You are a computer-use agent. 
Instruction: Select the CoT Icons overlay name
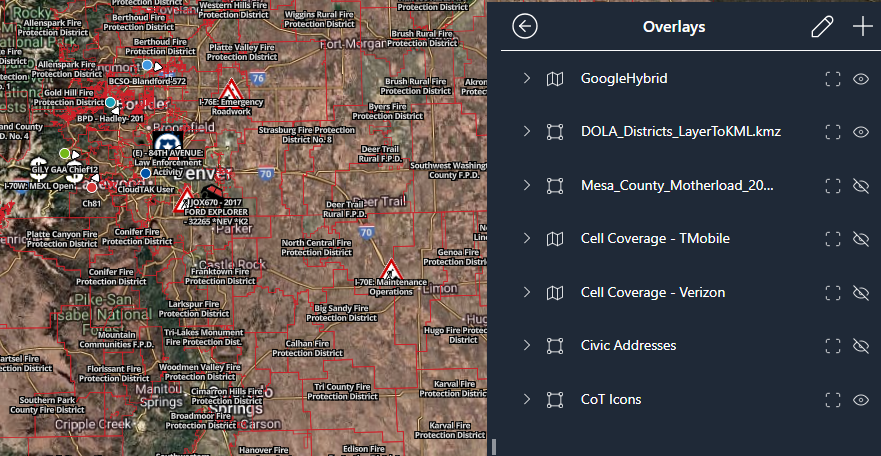(x=610, y=400)
